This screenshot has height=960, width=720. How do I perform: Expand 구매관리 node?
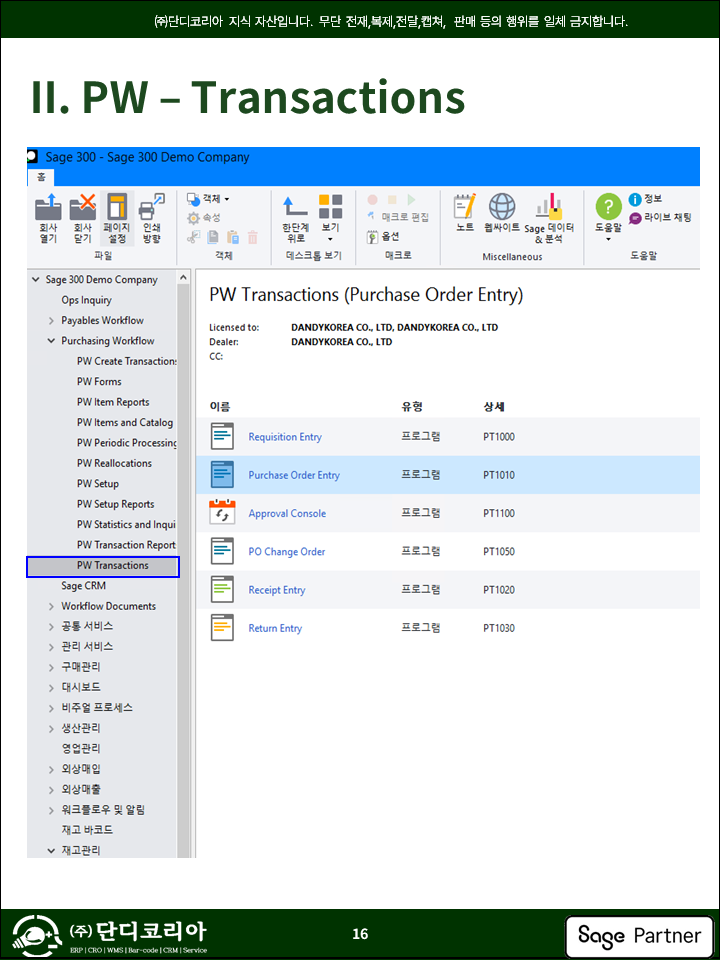(51, 667)
